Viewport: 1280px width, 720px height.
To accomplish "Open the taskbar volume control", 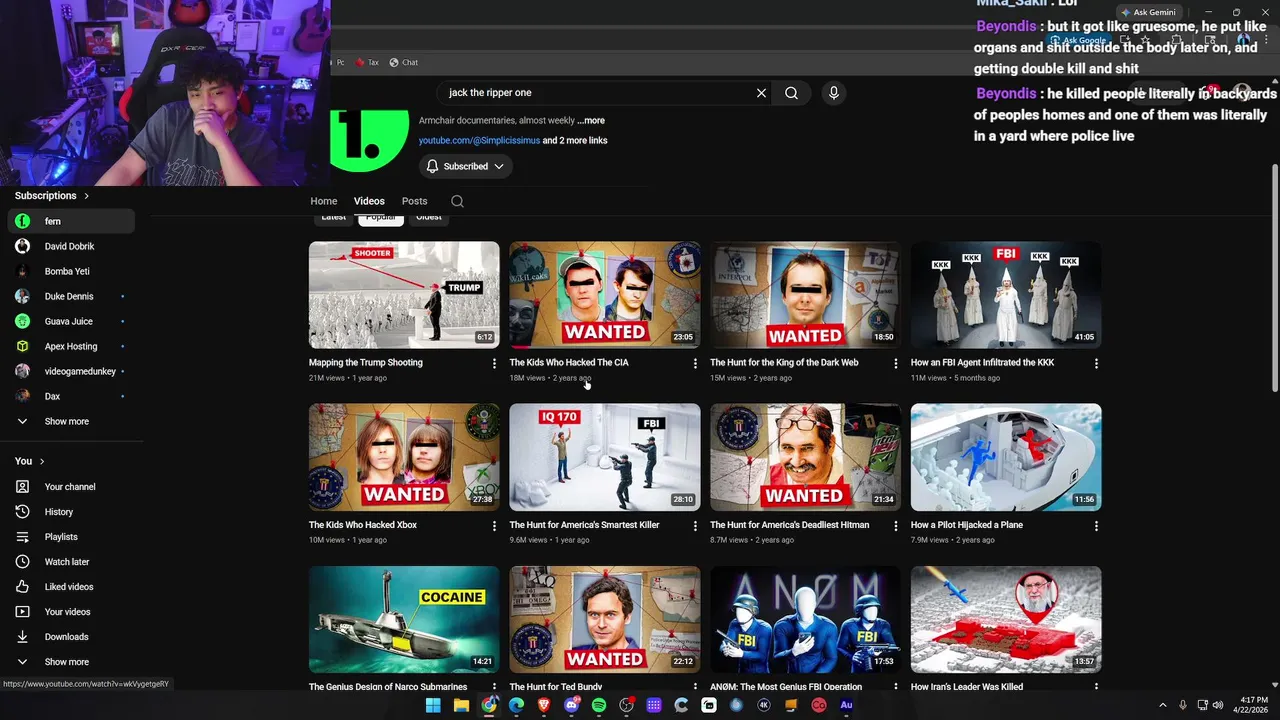I will 1218,705.
